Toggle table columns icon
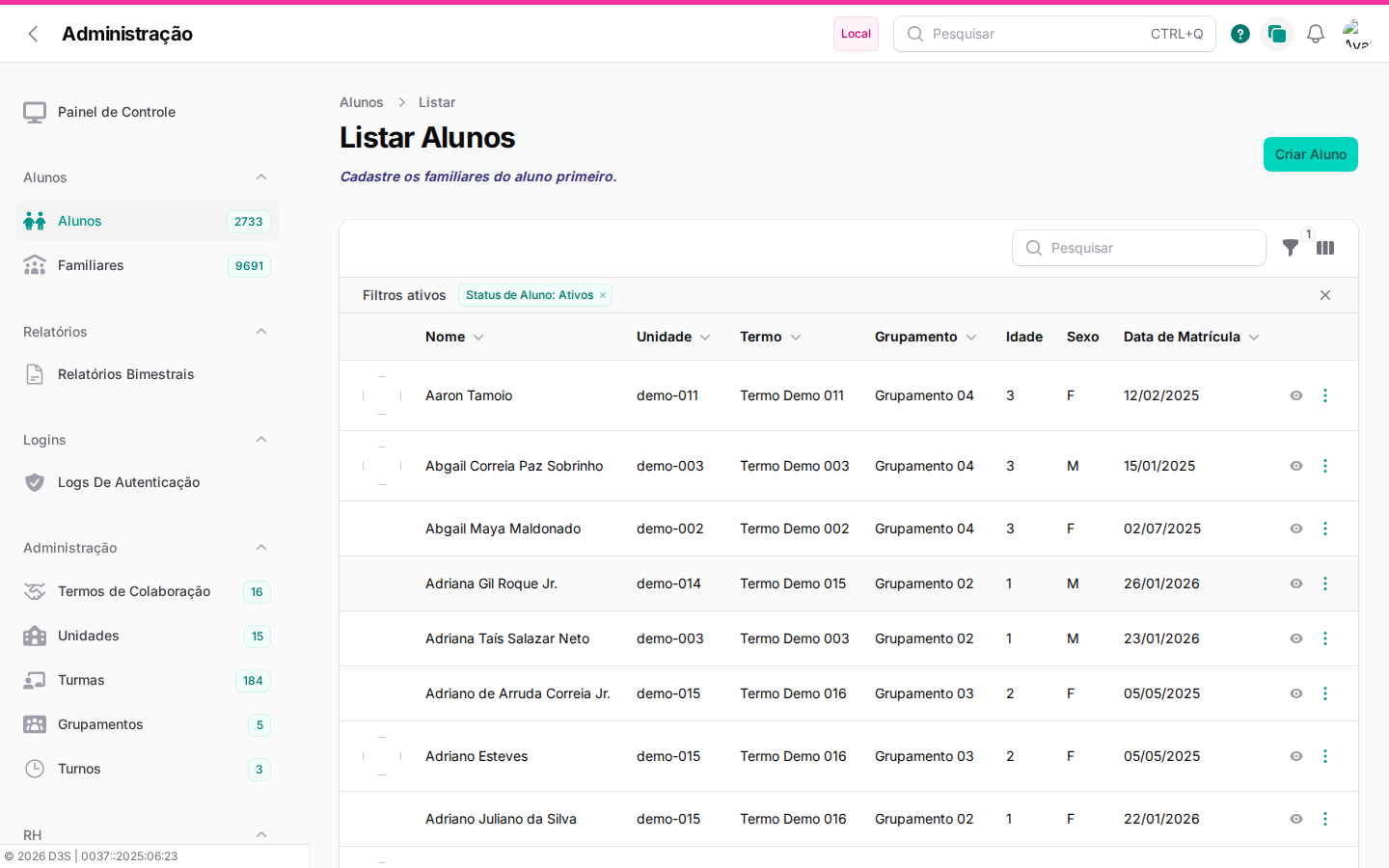This screenshot has width=1389, height=868. click(1325, 248)
